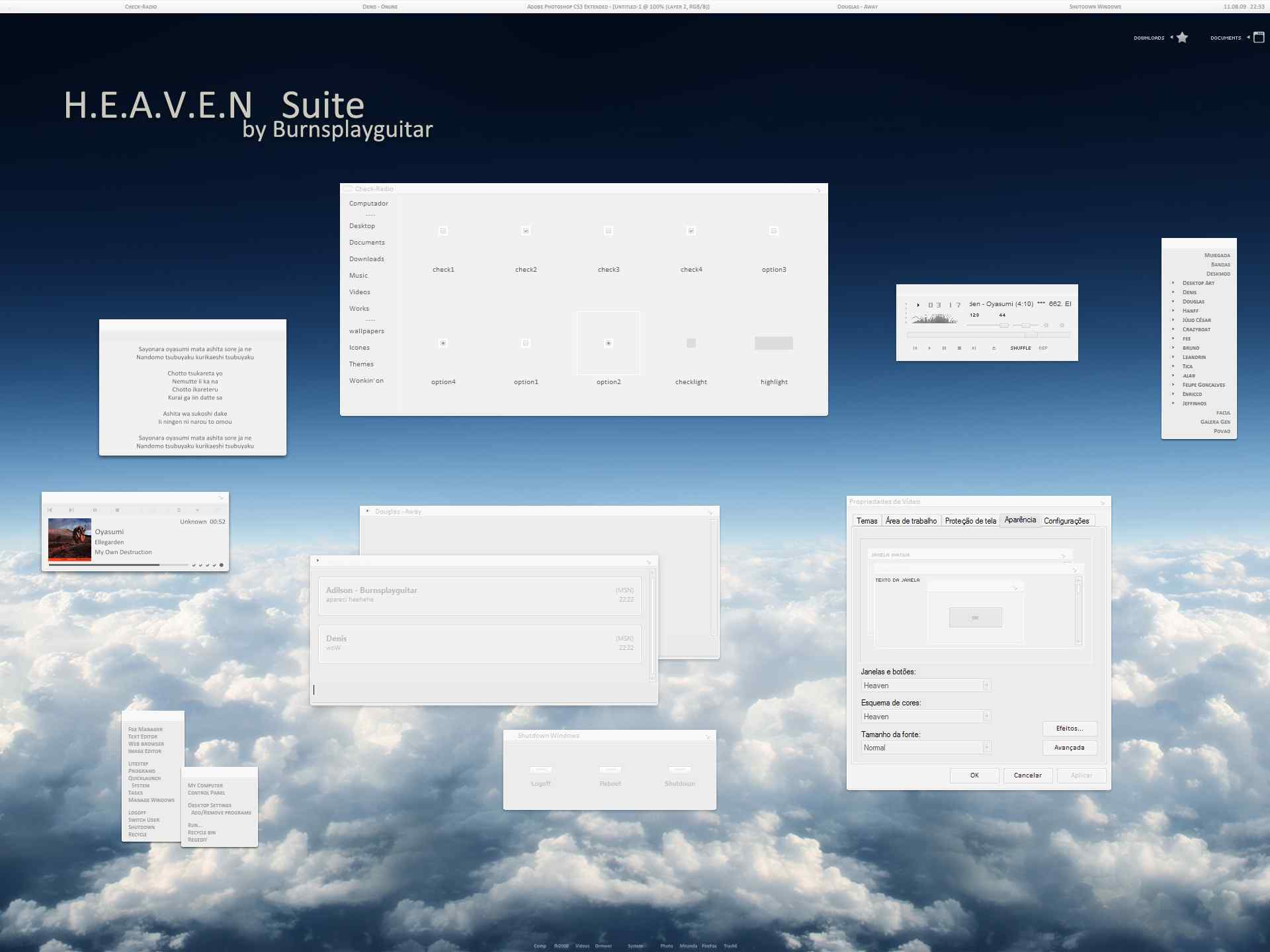Click the eject button in Winamp
This screenshot has width=1270, height=952.
coord(994,348)
